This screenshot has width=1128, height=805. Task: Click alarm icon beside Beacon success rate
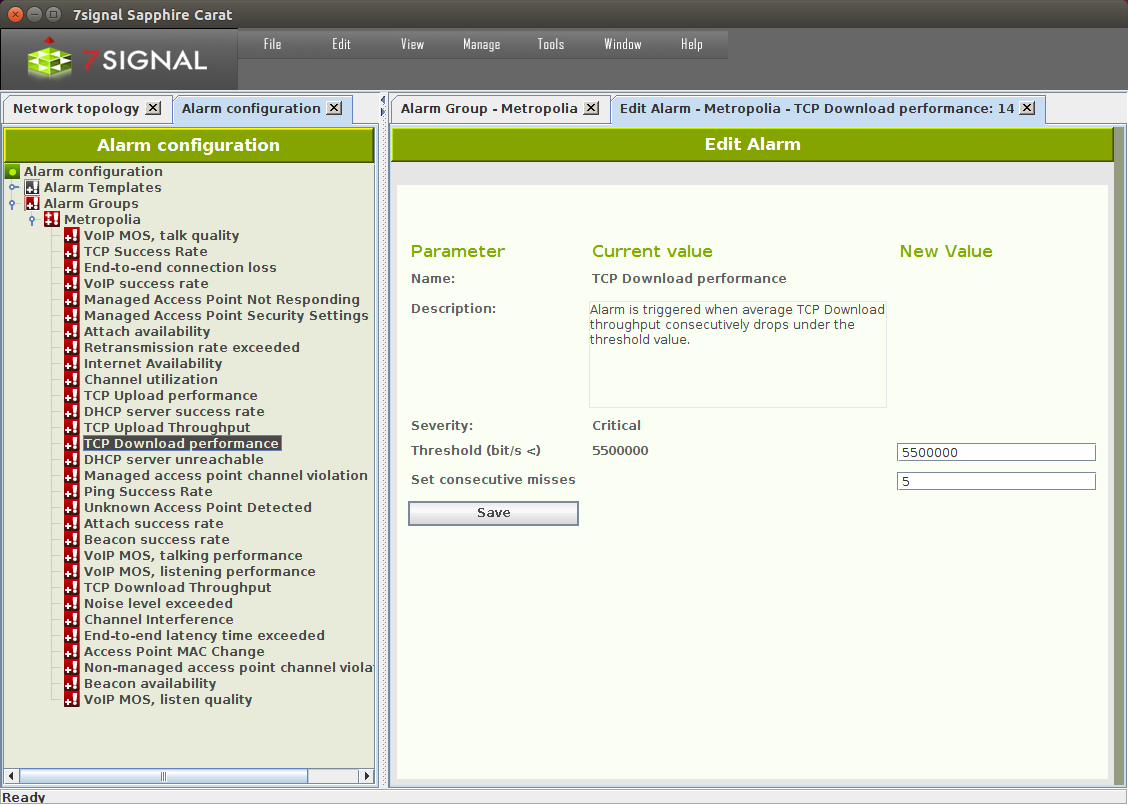point(71,540)
